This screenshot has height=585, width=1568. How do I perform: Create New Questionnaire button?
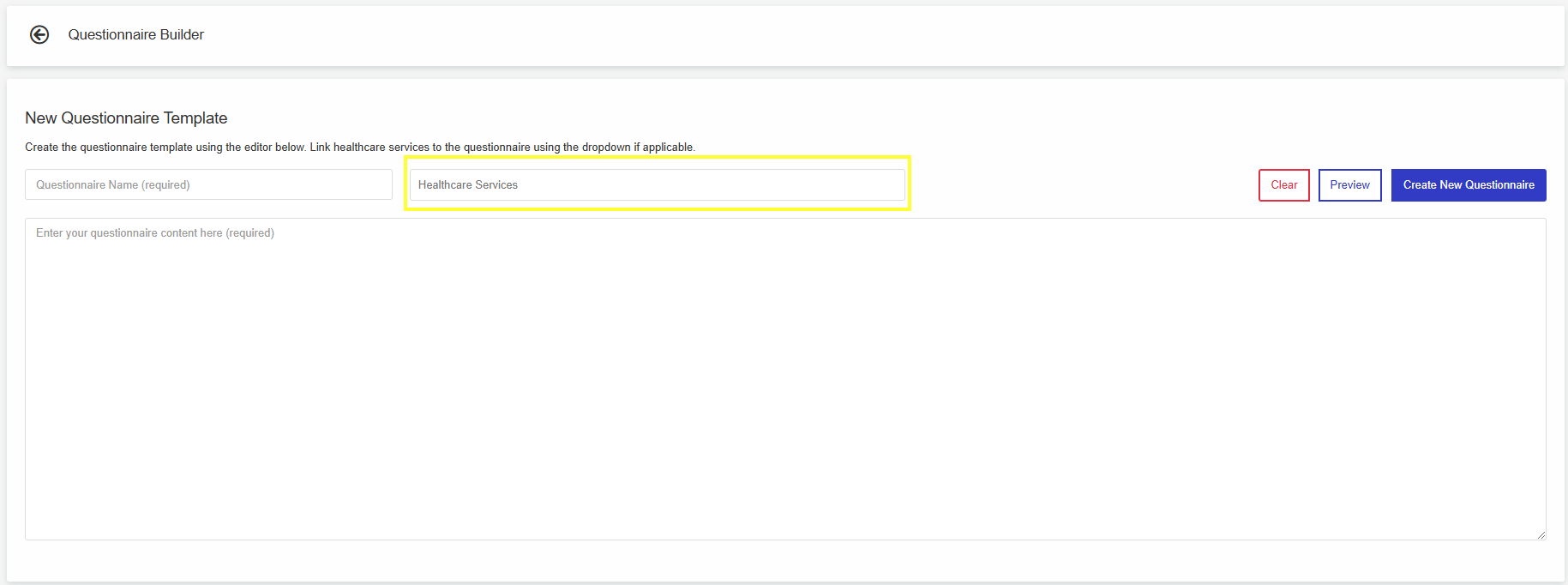pyautogui.click(x=1469, y=185)
